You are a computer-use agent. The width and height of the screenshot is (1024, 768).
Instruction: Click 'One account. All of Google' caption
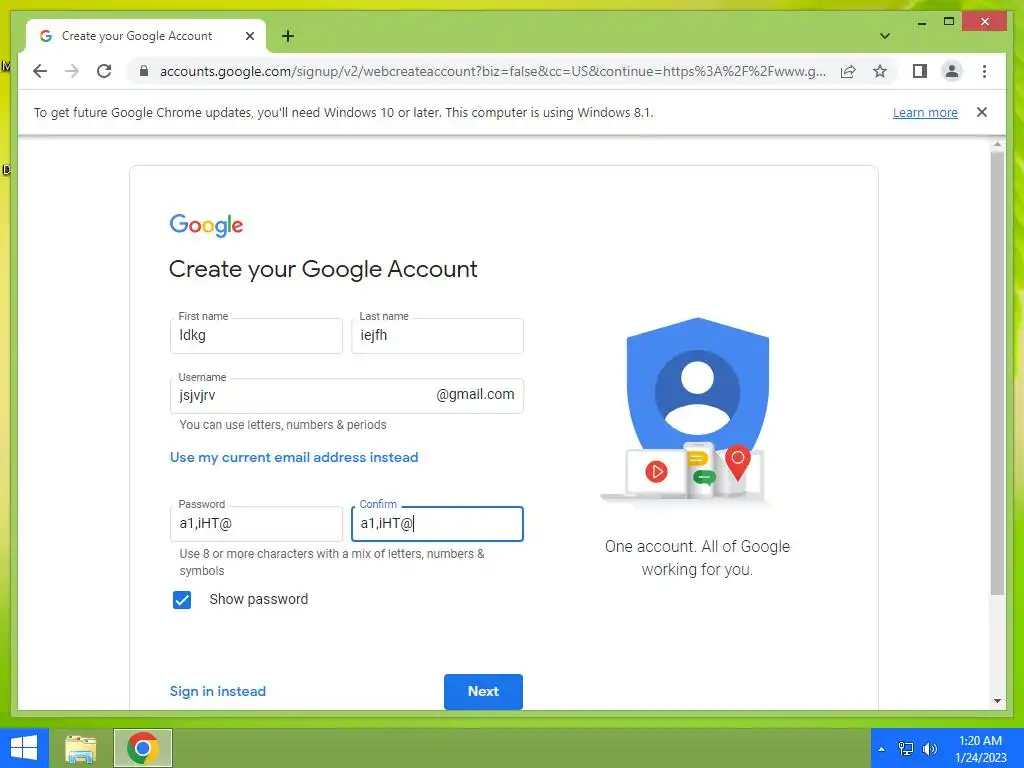697,547
